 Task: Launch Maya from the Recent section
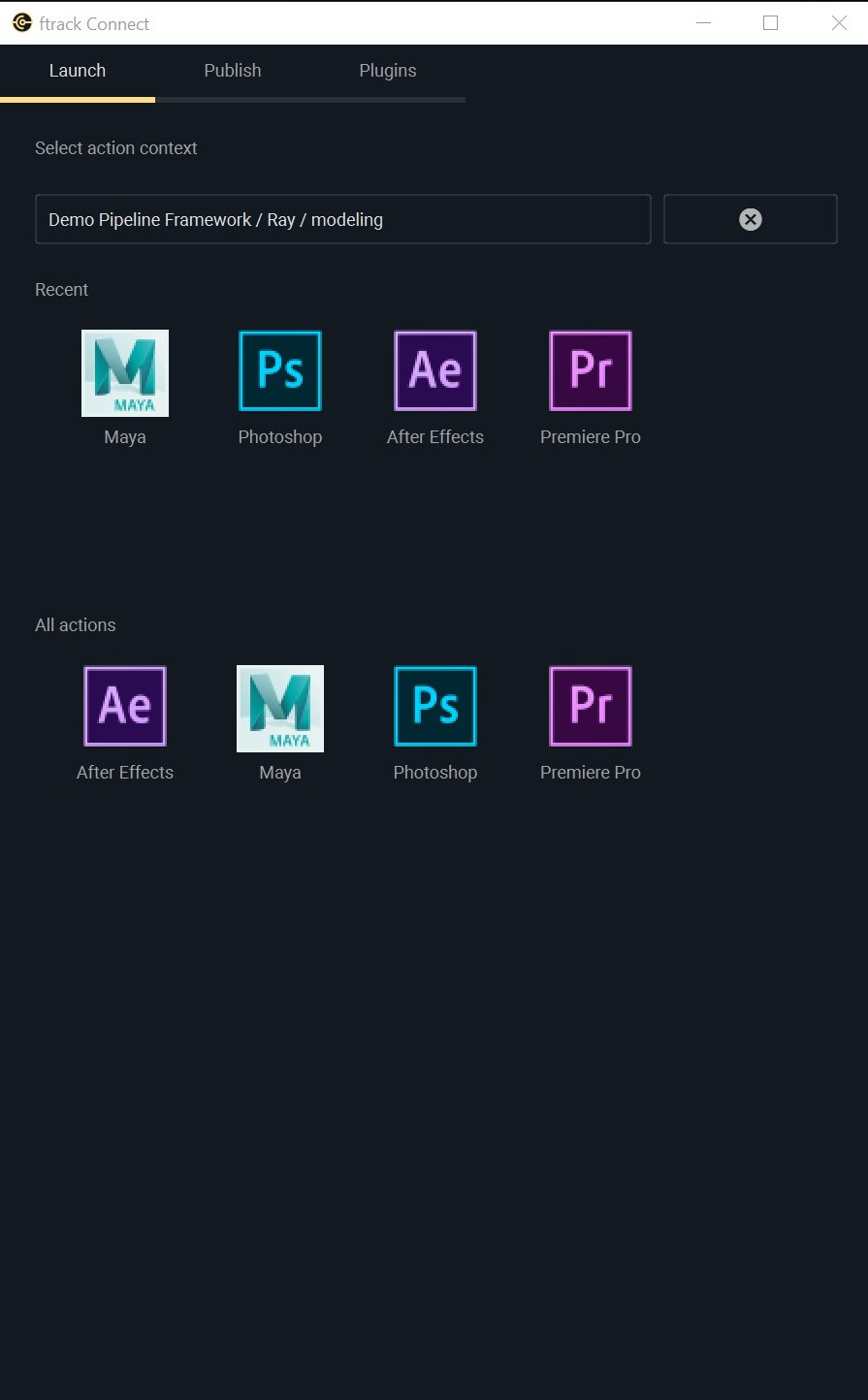pos(125,373)
